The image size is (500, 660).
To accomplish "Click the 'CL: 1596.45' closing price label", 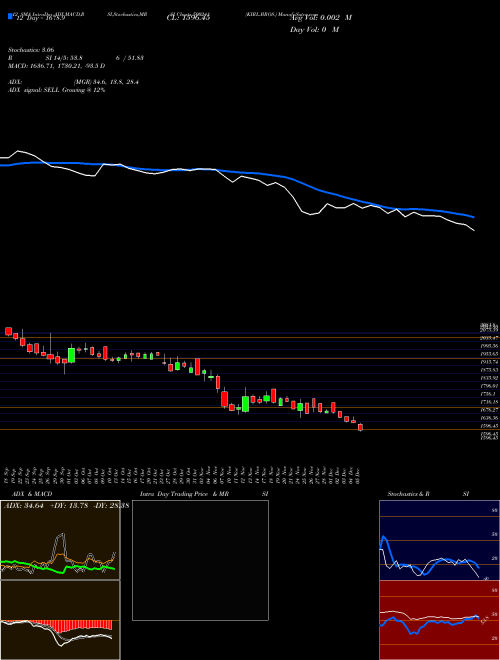I will click(188, 18).
